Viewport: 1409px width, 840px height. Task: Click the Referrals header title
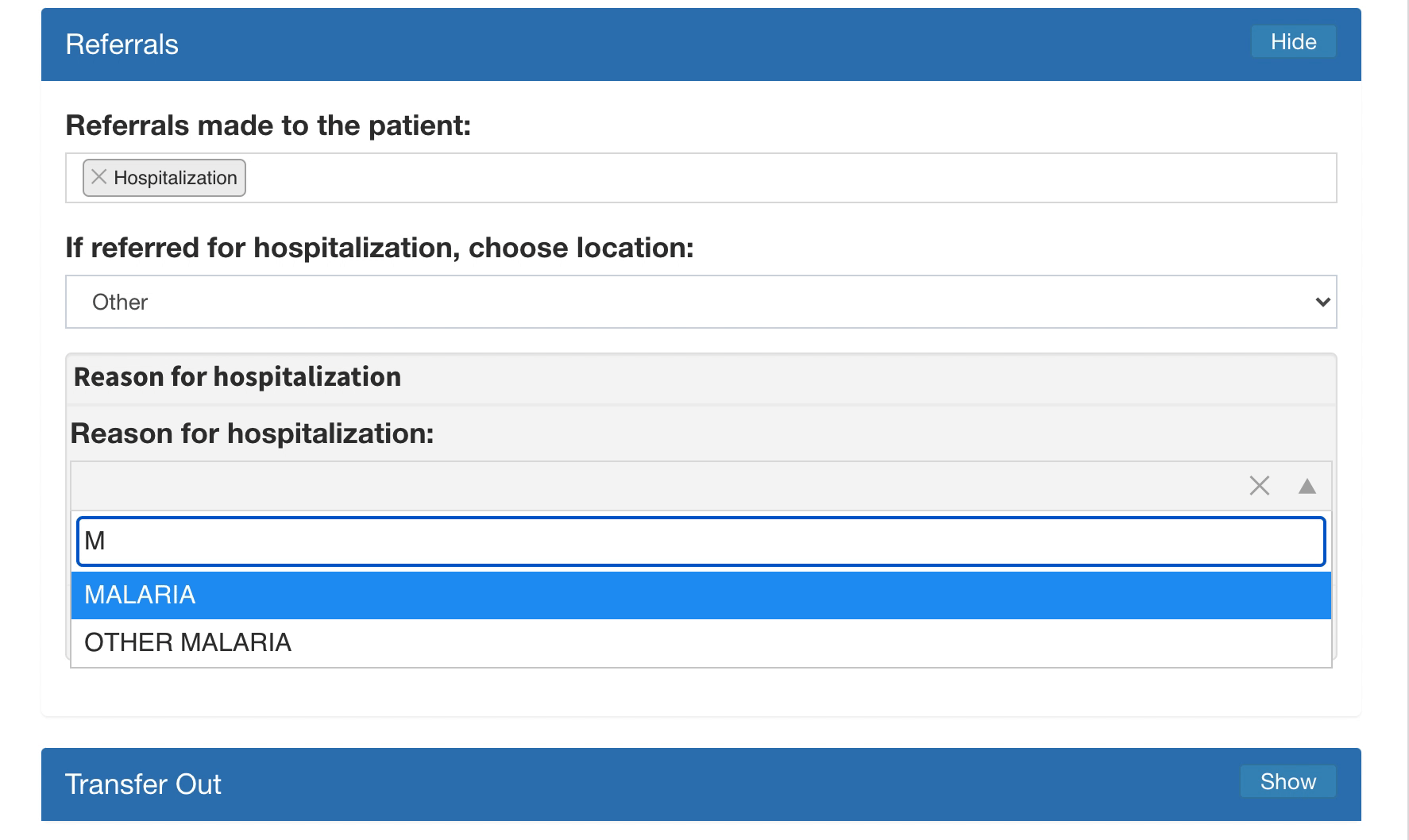pos(122,44)
